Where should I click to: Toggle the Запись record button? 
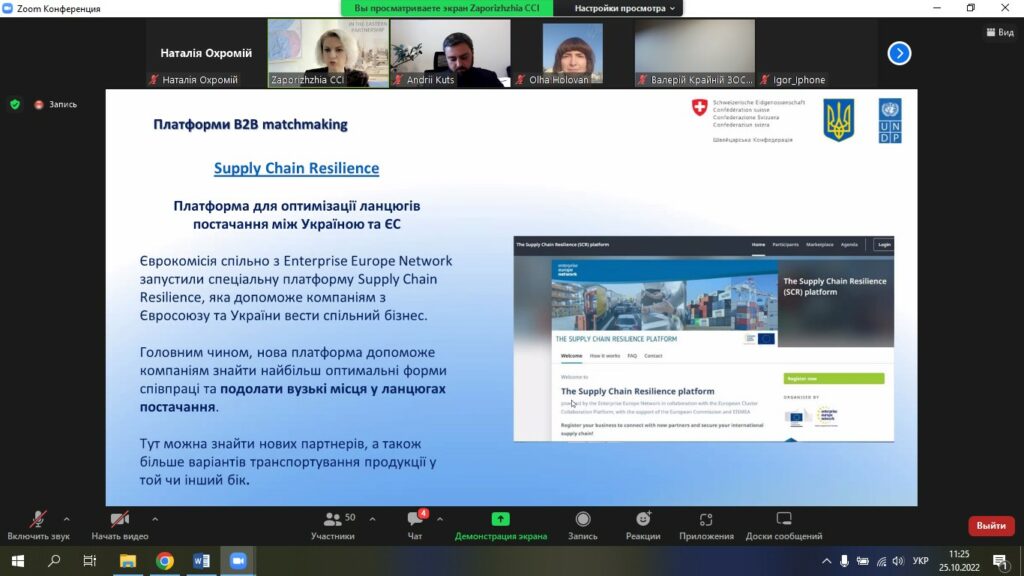(x=583, y=526)
